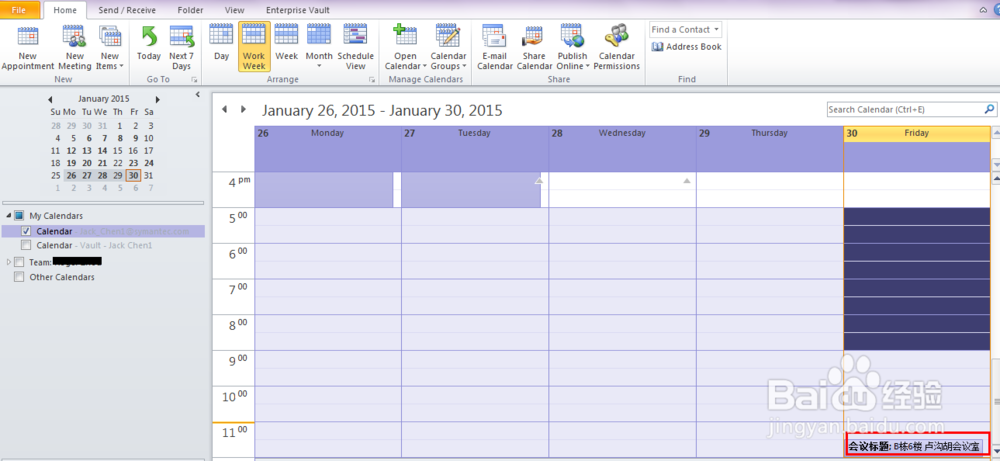Toggle My Calendars group checkbox

(x=18, y=216)
